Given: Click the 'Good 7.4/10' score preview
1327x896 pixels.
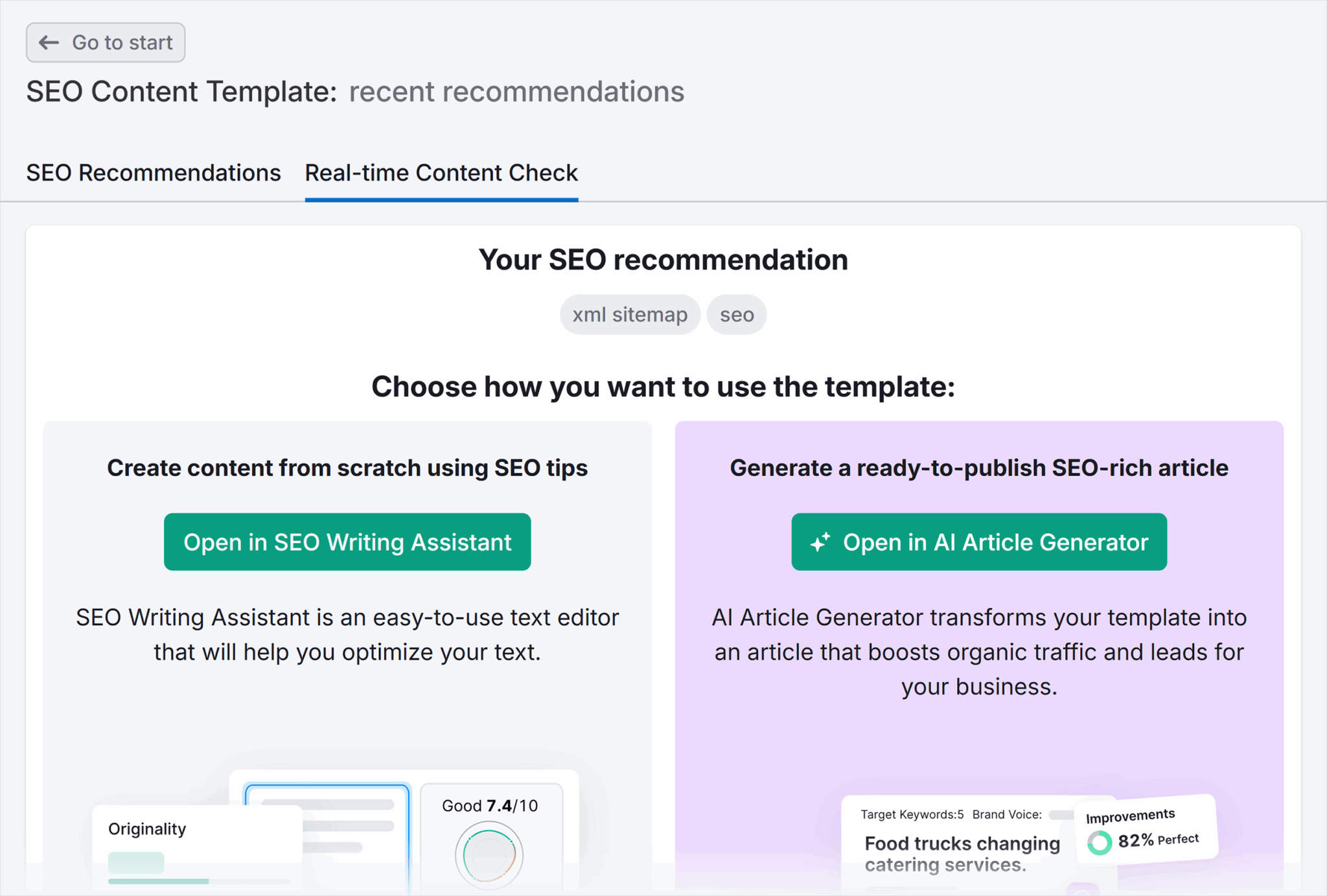Looking at the screenshot, I should tap(490, 805).
